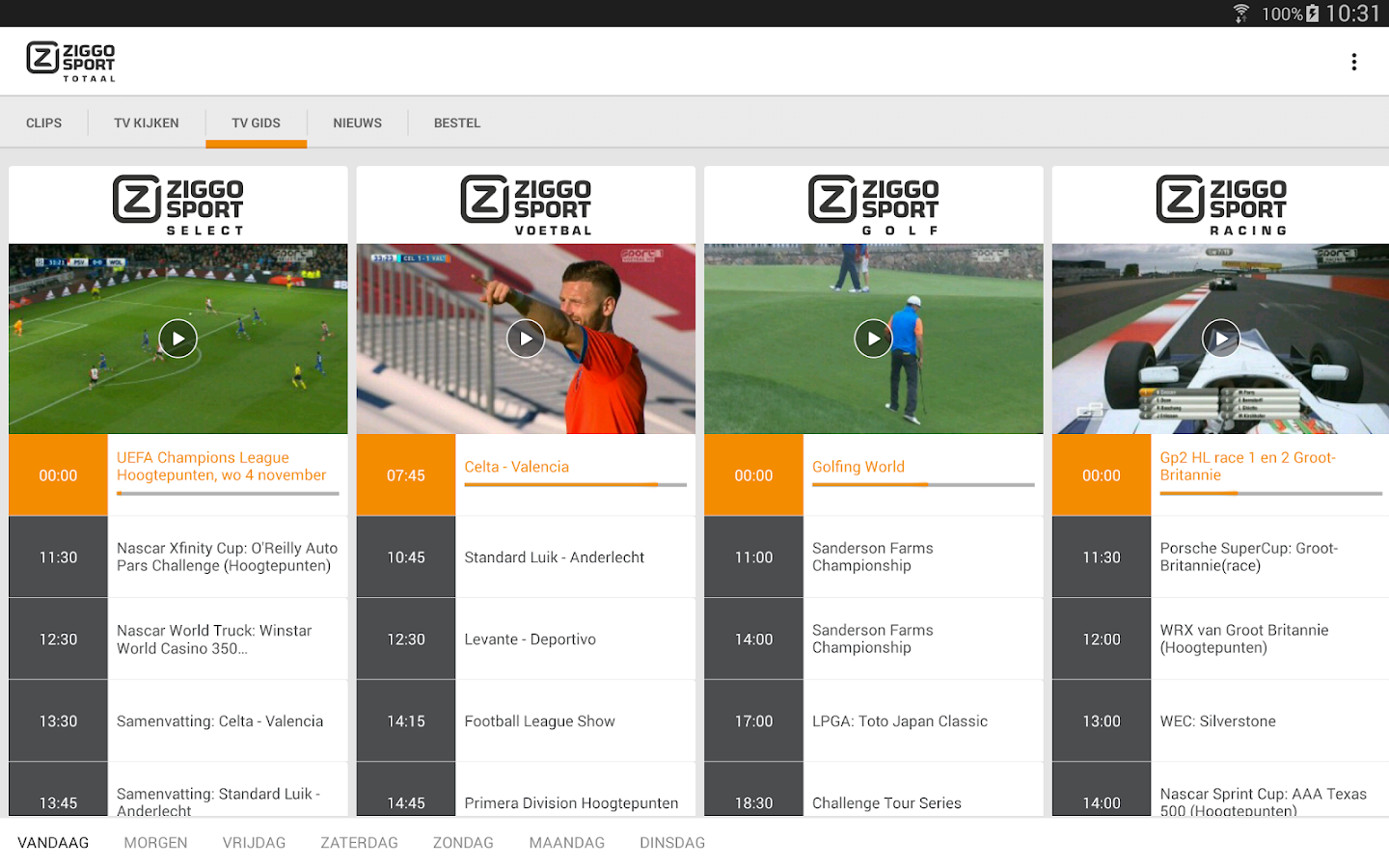The height and width of the screenshot is (868, 1389).
Task: Open LPGA: Toto Japan Classic listing
Action: 874,720
